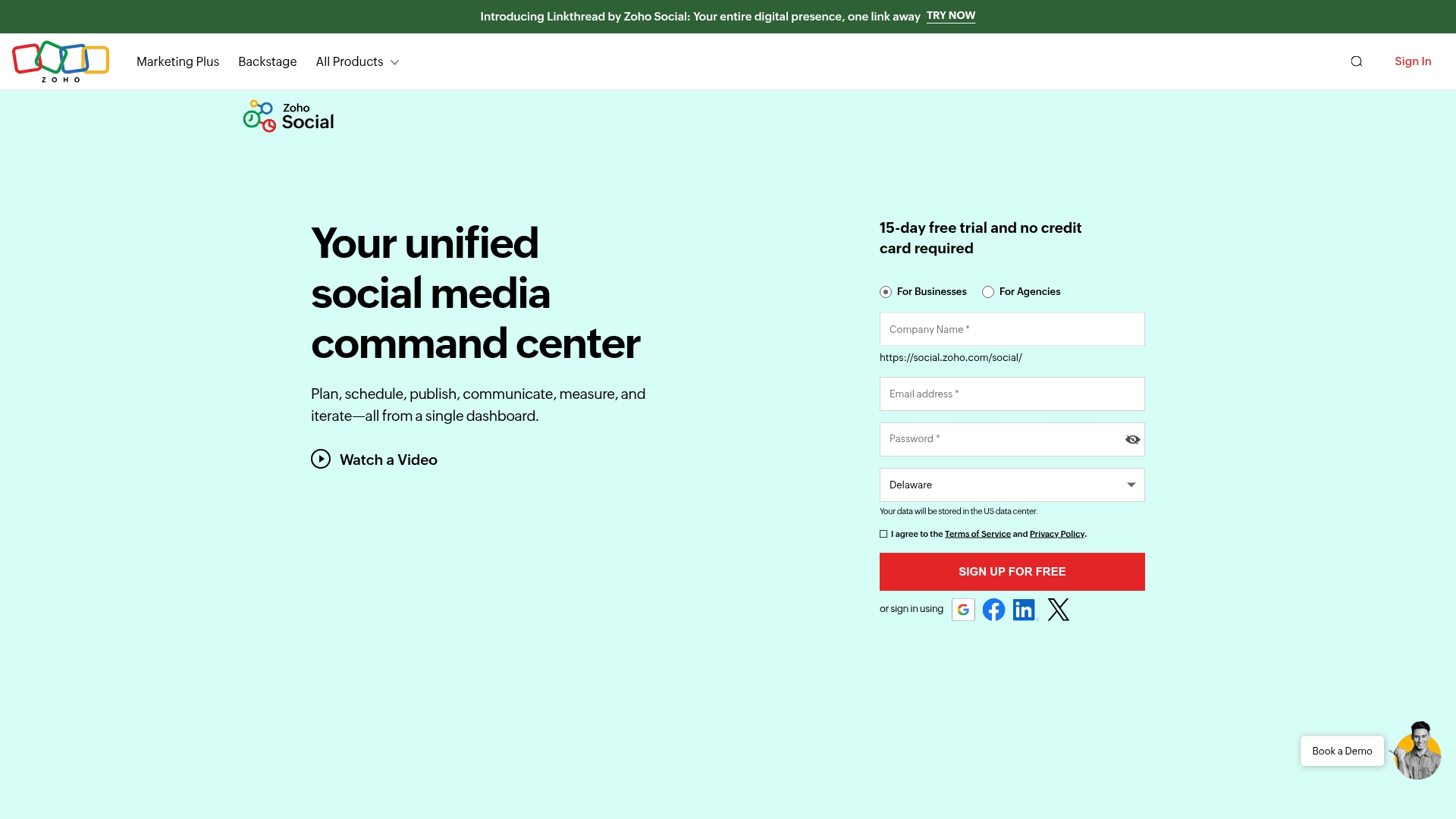Sign in using LinkedIn
This screenshot has height=819, width=1456.
tap(1025, 609)
